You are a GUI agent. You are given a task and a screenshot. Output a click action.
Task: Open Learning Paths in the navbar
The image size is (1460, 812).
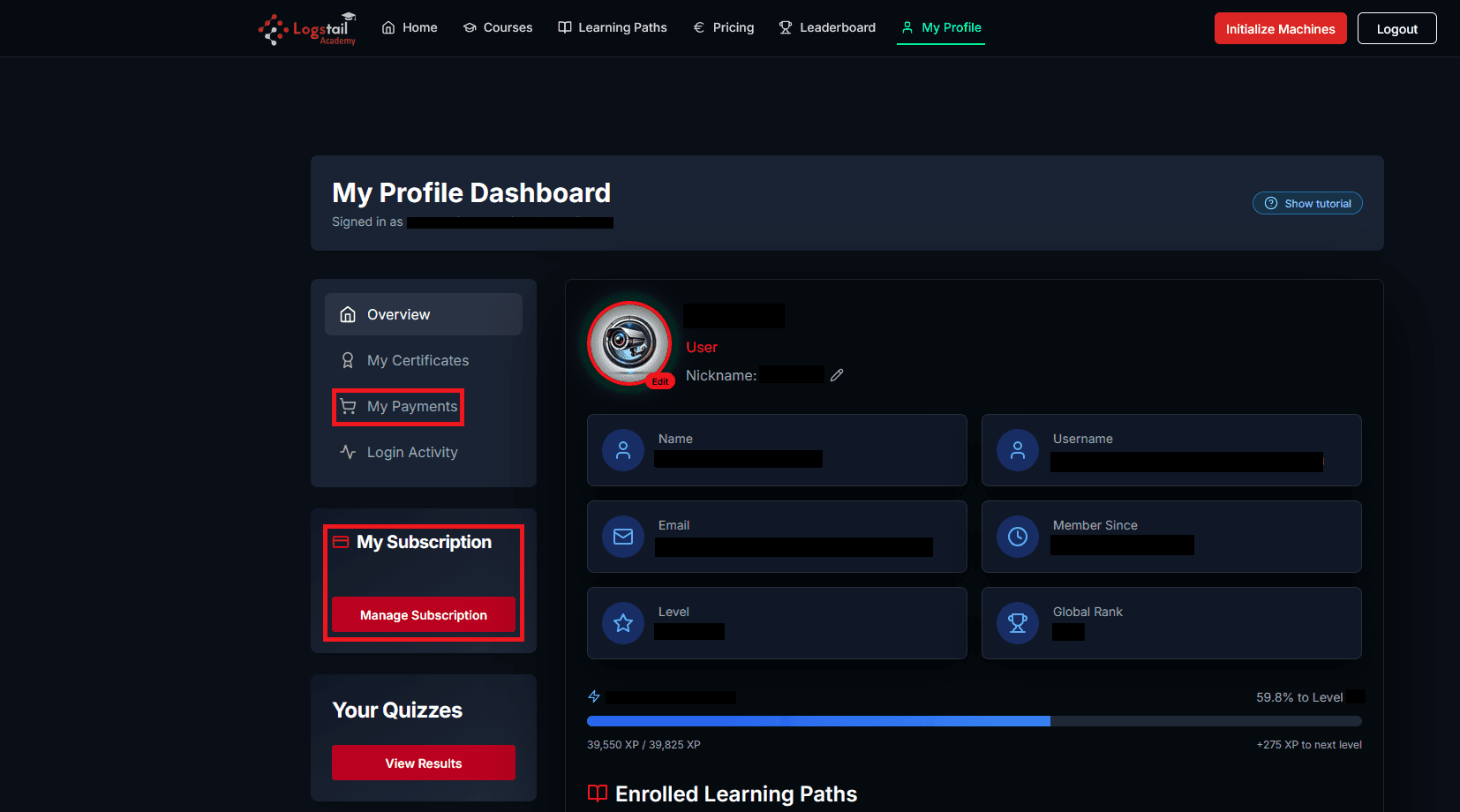(613, 27)
